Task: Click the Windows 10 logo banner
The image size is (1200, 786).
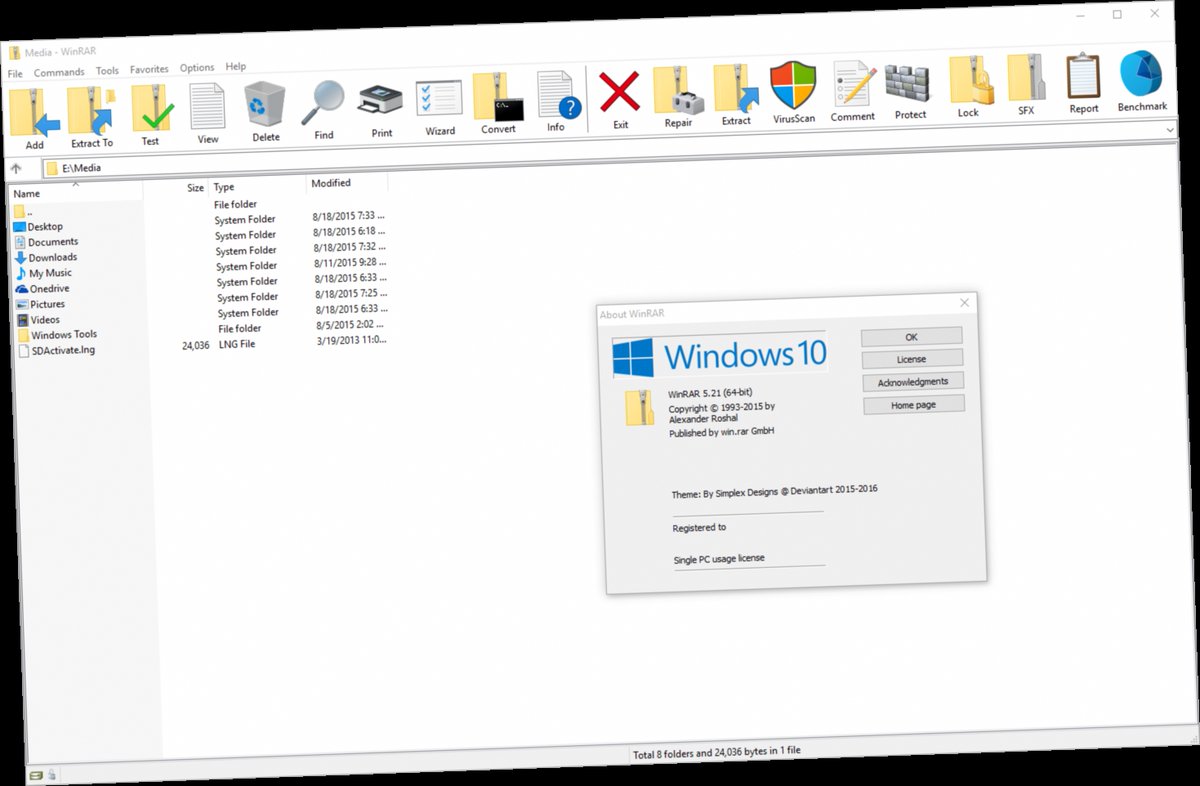Action: 719,356
